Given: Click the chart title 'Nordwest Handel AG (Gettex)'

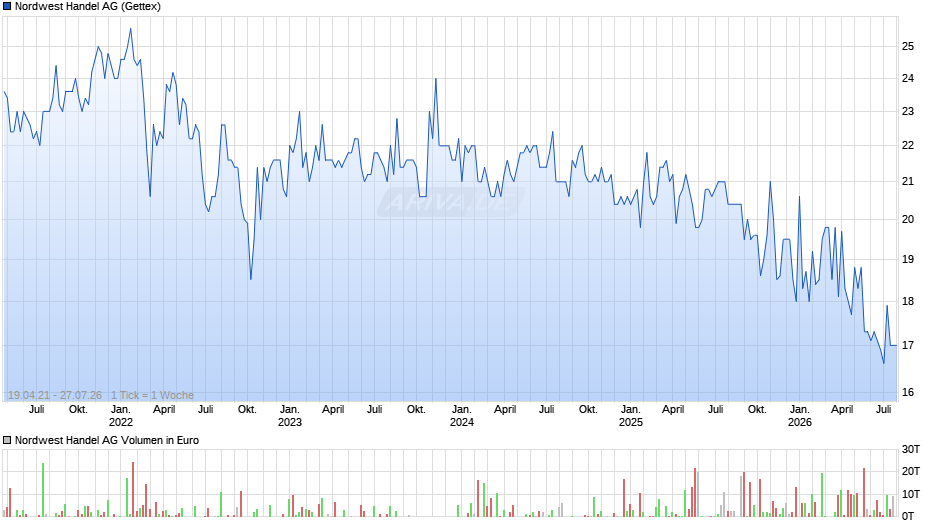Looking at the screenshot, I should click(88, 7).
